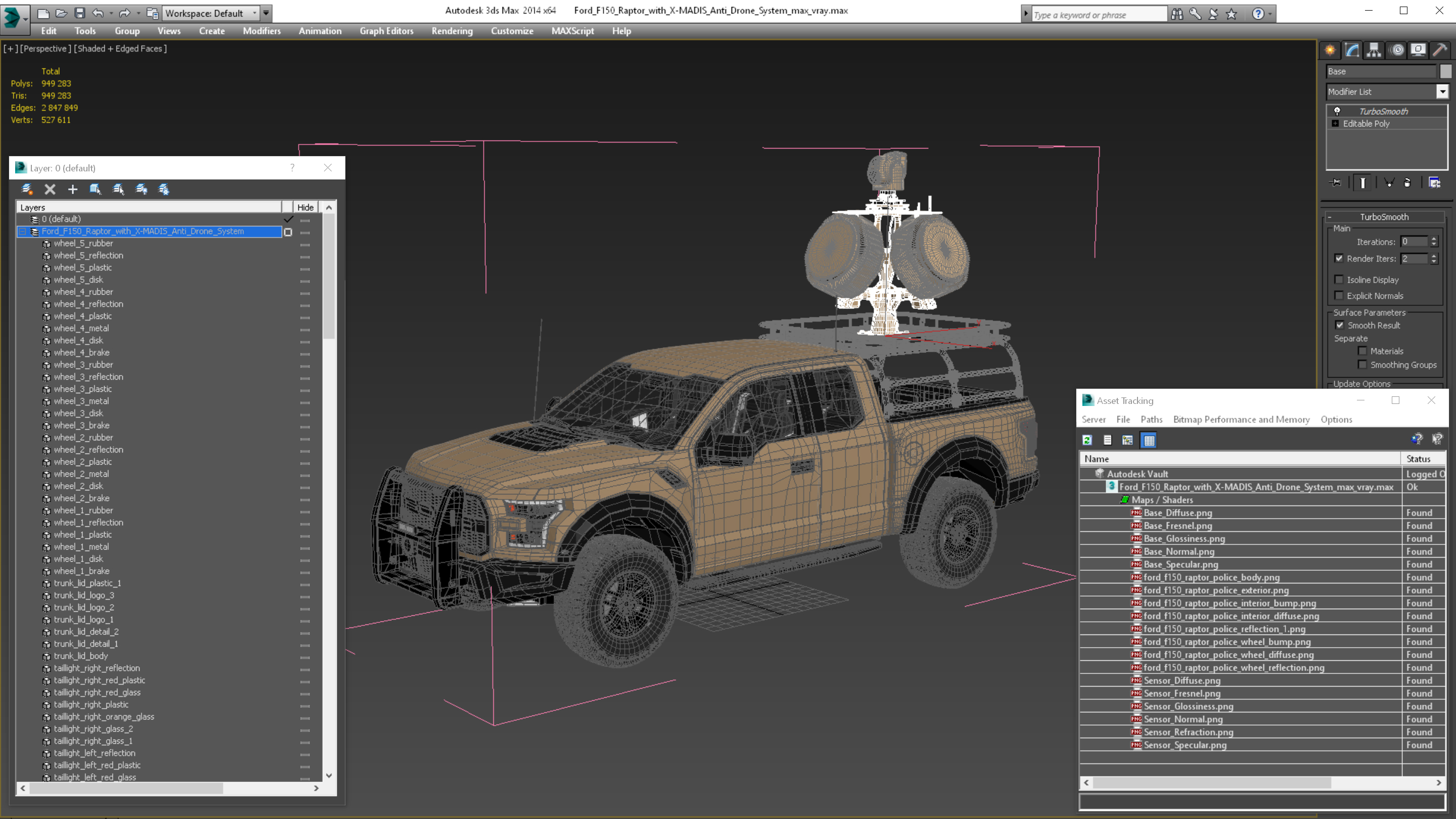The width and height of the screenshot is (1456, 819).
Task: Click the star favorites icon in title bar
Action: [x=1231, y=14]
